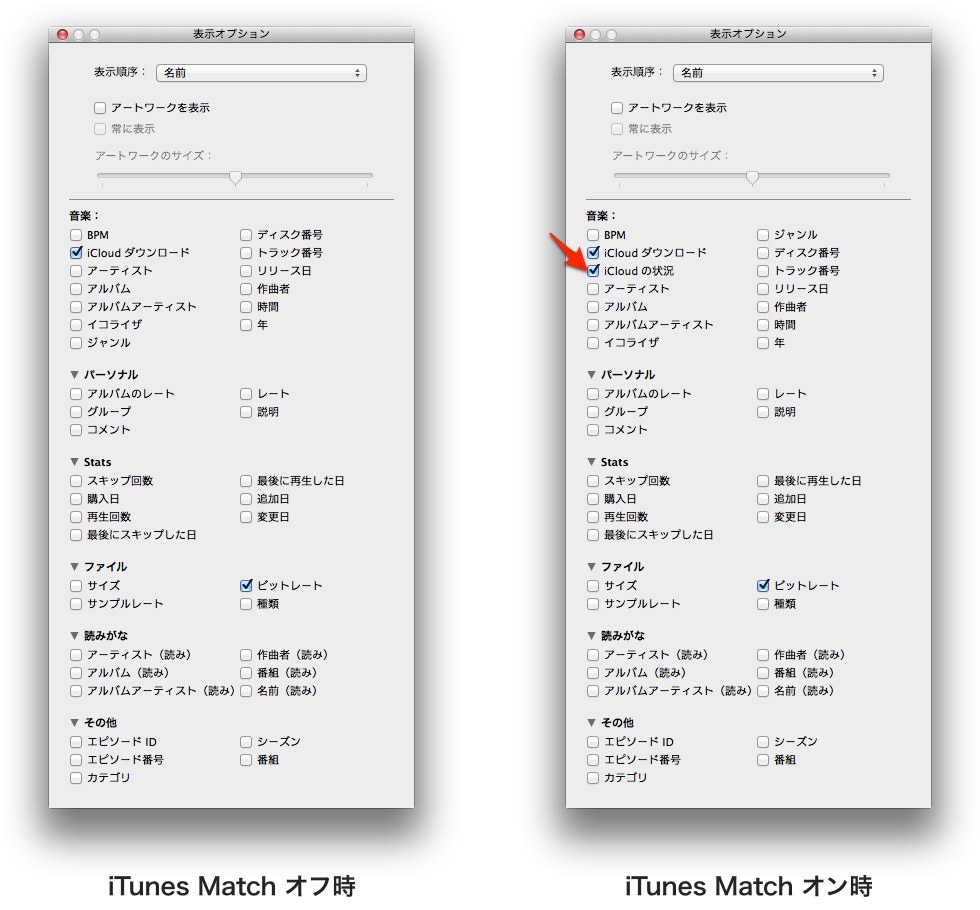This screenshot has width=980, height=910.
Task: Check 再生回数 in left window
Action: [x=76, y=517]
